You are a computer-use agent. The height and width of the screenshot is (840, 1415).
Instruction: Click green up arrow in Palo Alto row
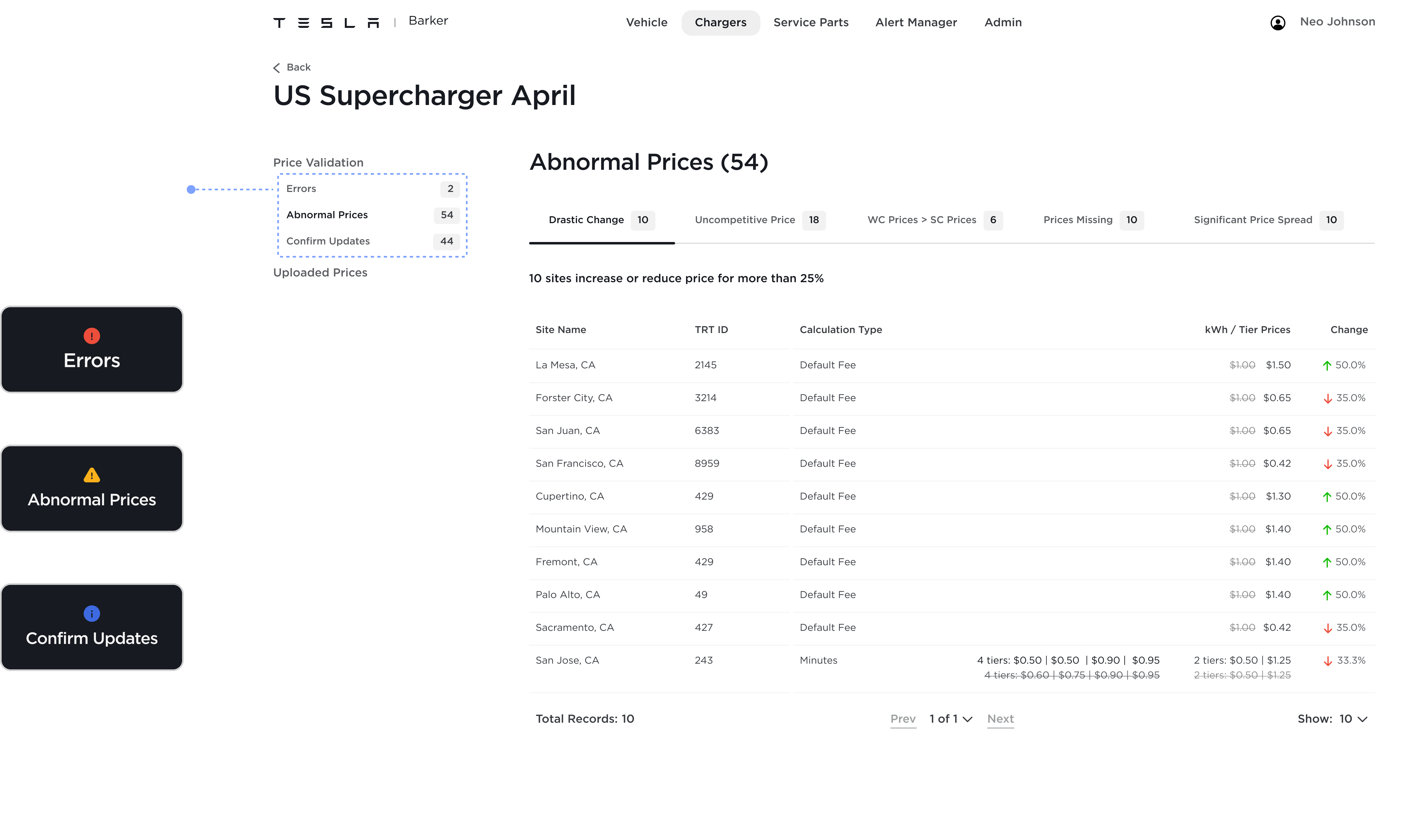tap(1327, 596)
